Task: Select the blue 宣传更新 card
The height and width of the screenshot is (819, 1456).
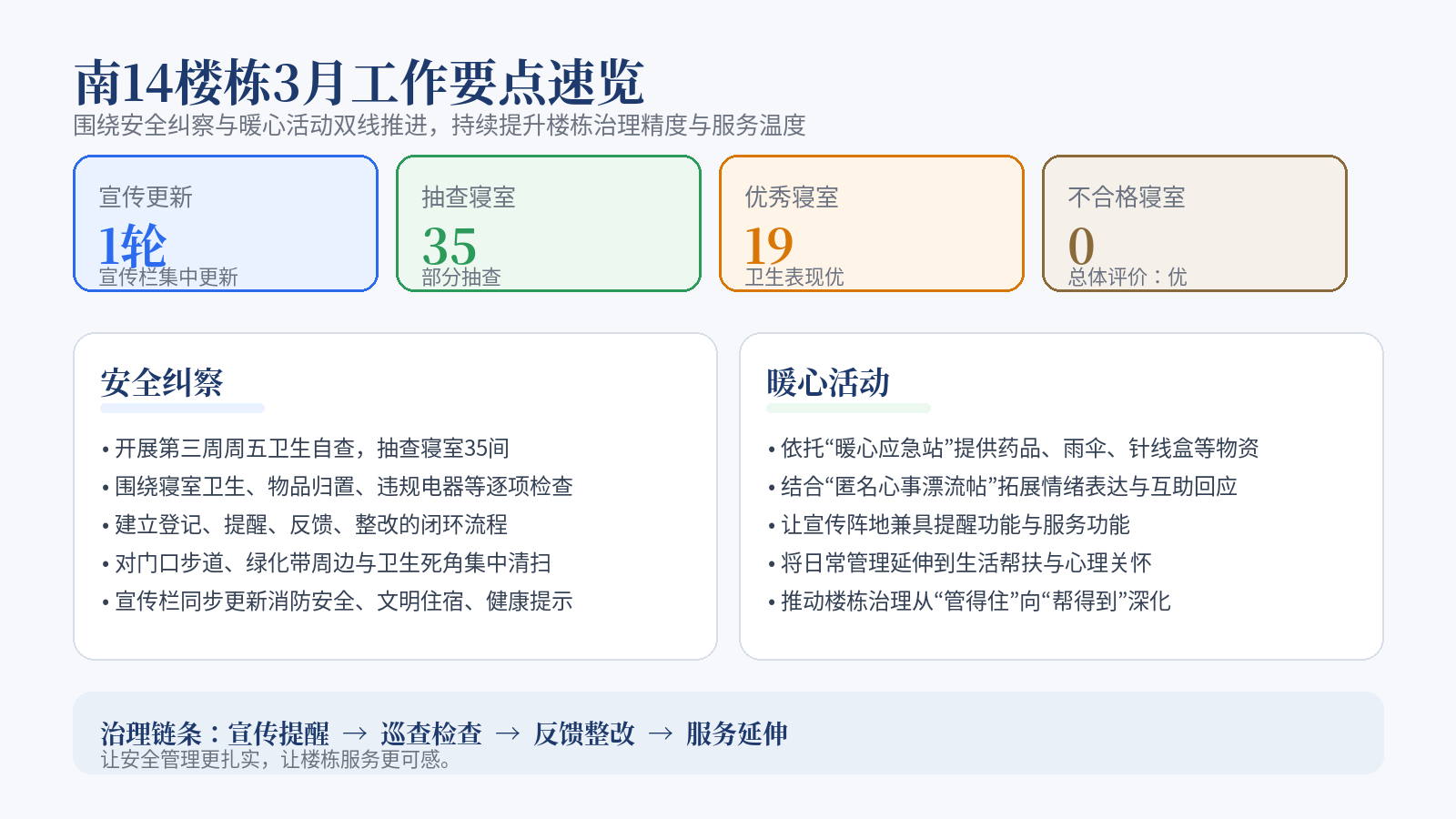Action: click(x=226, y=223)
